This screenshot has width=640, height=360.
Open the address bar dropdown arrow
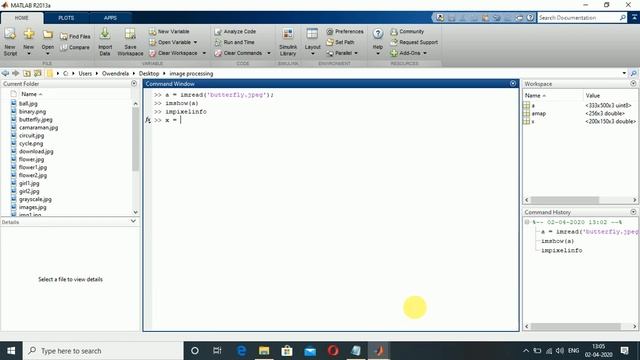pos(624,73)
